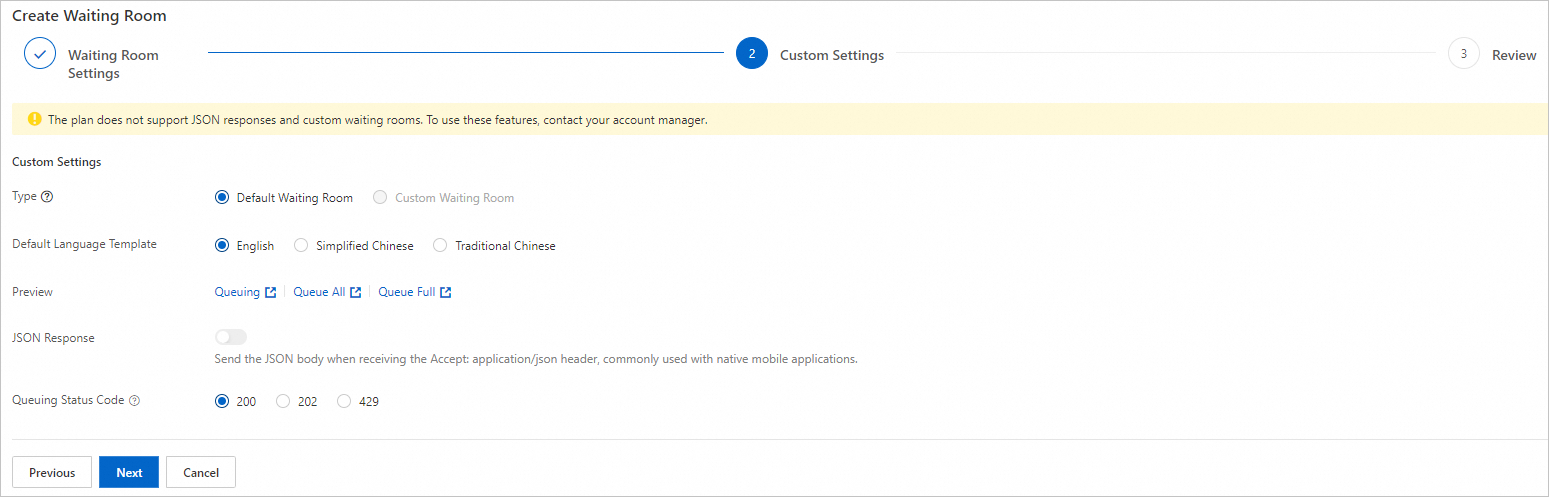This screenshot has height=497, width=1549.
Task: Open the Queue All preview external-link icon
Action: click(x=356, y=293)
